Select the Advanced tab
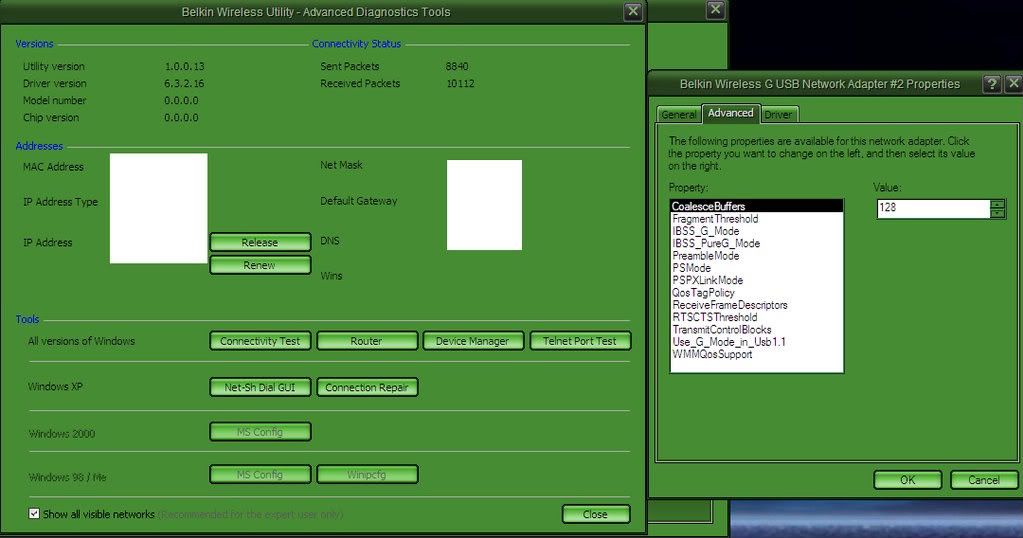Screen dimensions: 1023x538 [x=730, y=113]
